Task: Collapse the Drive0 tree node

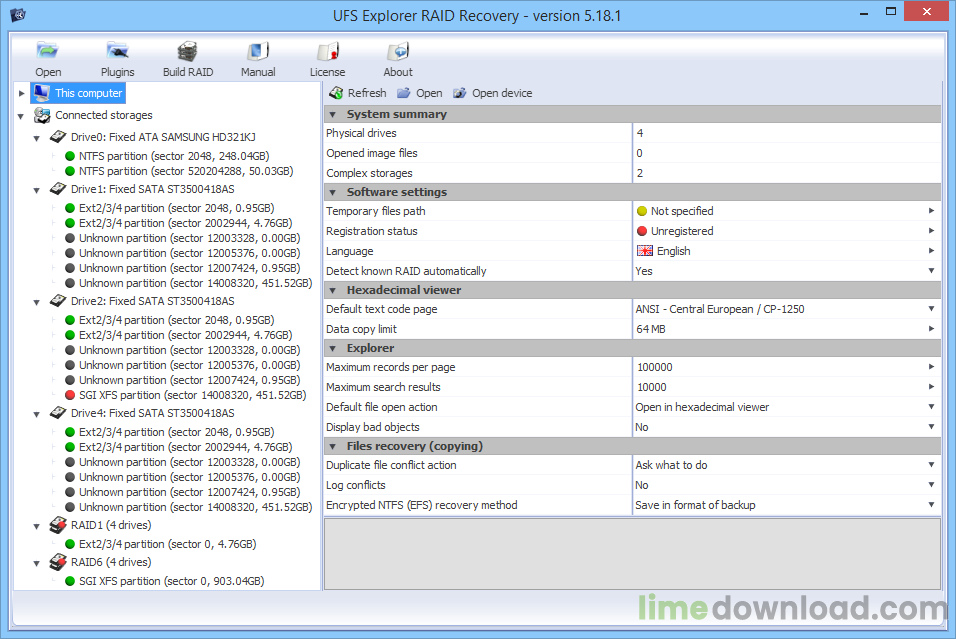Action: click(37, 138)
